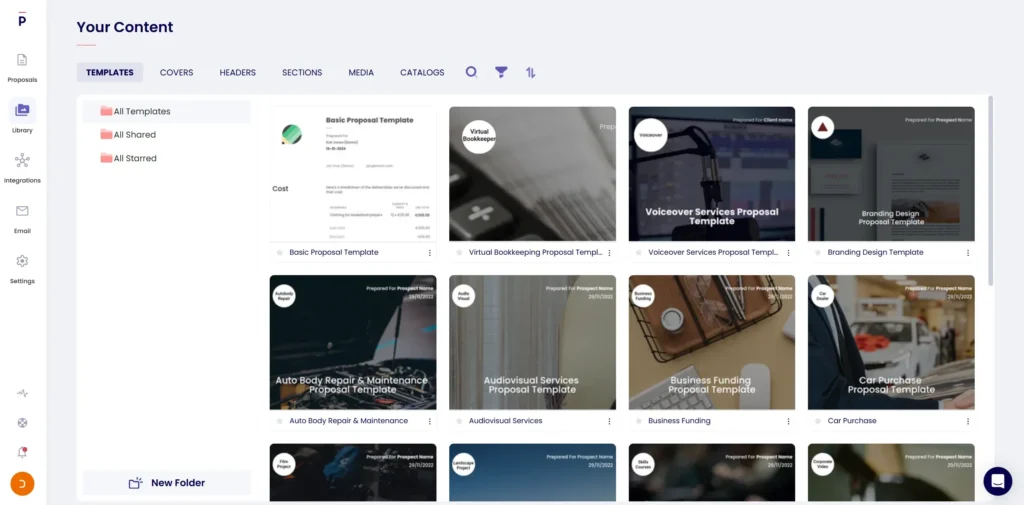Open Integrations from the sidebar
1024x505 pixels.
(x=22, y=166)
